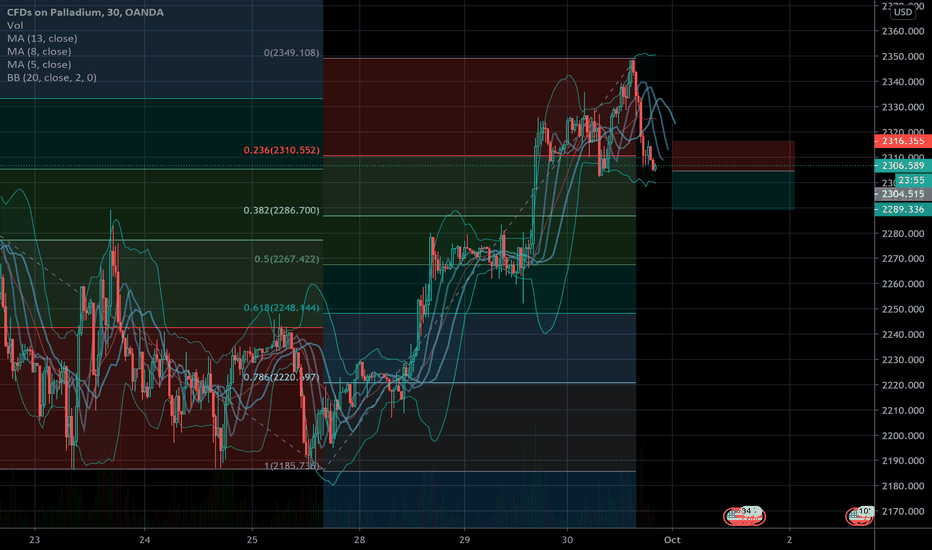Image resolution: width=932 pixels, height=550 pixels.
Task: Click the date label 24 on time axis
Action: [144, 540]
